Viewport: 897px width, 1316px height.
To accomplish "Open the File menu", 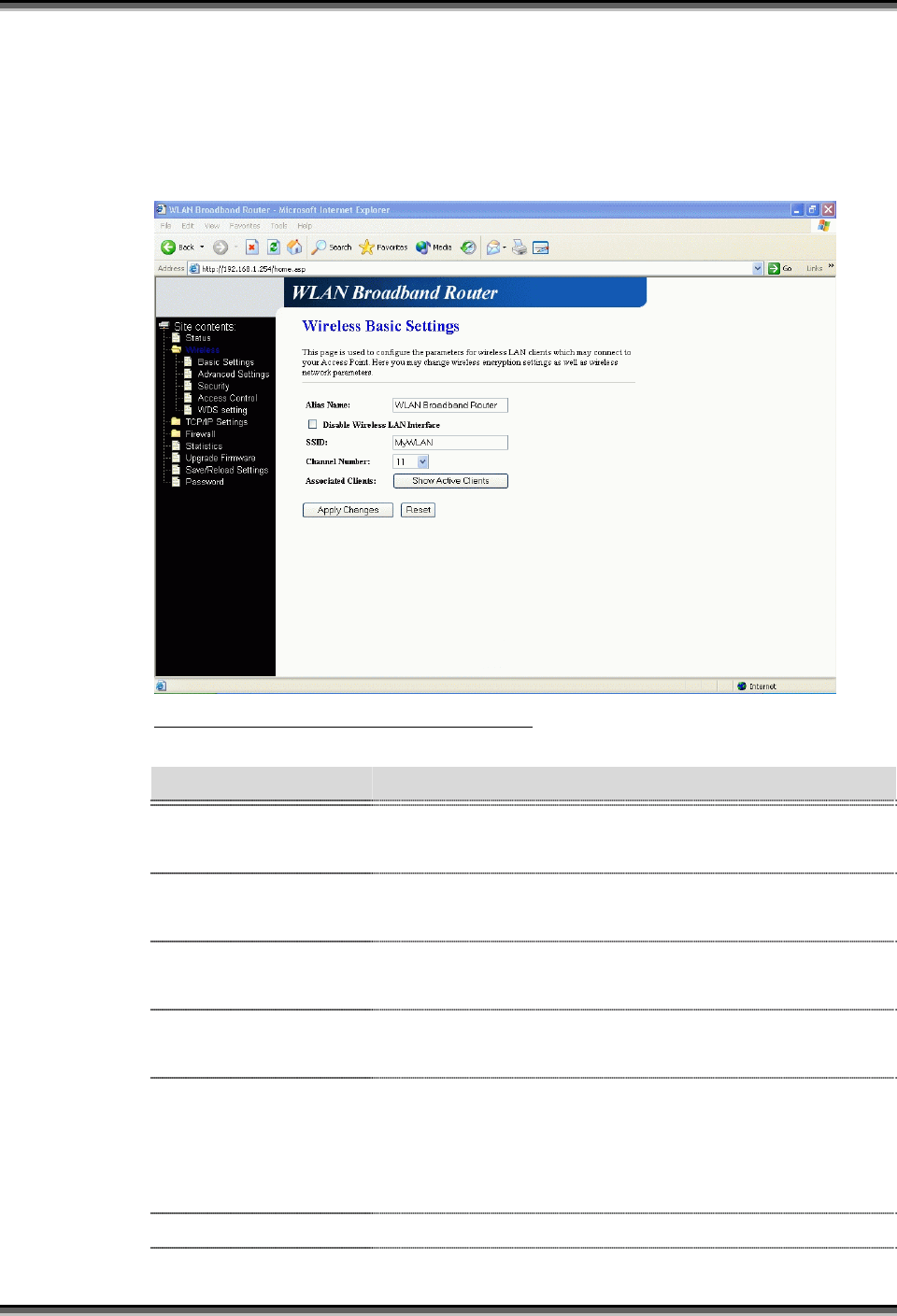I will tap(165, 225).
